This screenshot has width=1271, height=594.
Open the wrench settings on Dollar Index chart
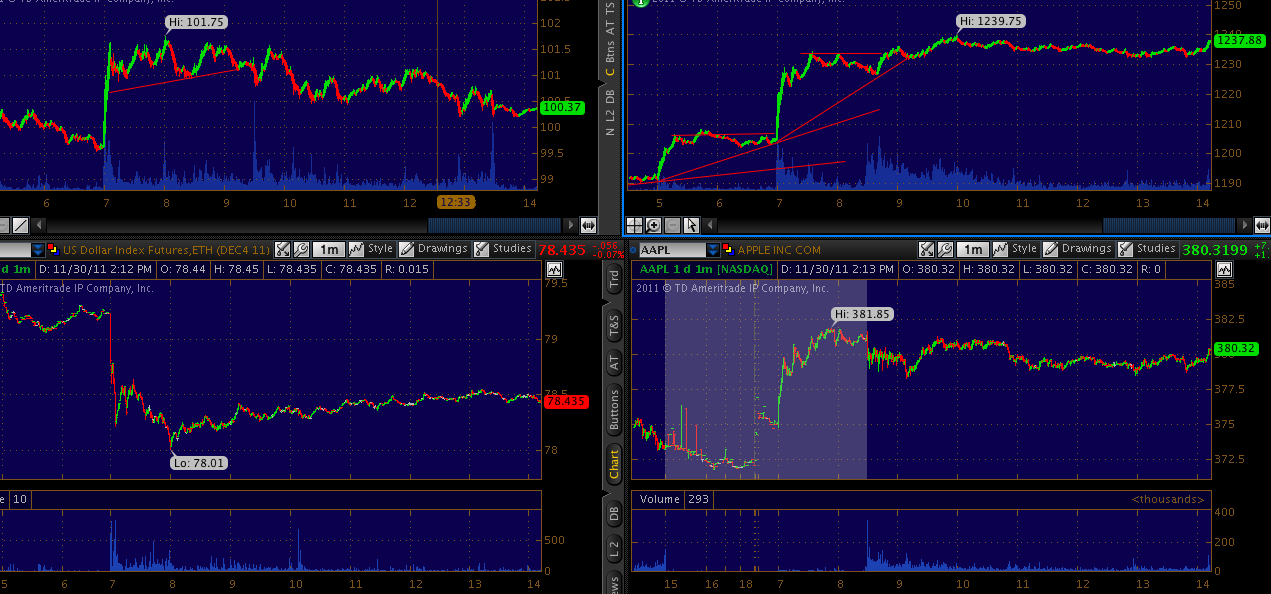(x=301, y=249)
